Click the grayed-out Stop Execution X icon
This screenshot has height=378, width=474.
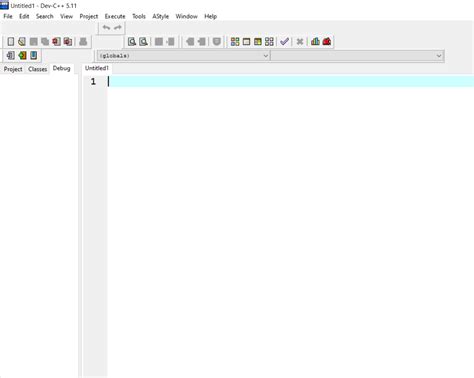coord(300,42)
